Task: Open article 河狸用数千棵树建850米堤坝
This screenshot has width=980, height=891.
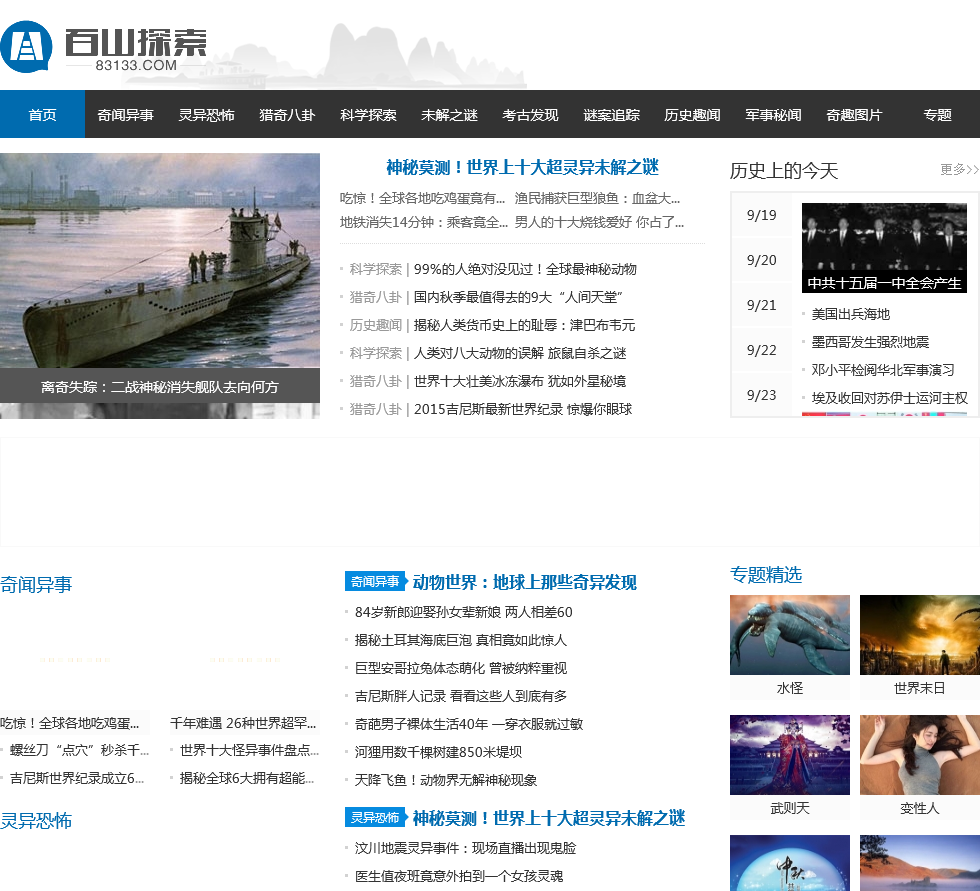Action: pyautogui.click(x=438, y=752)
